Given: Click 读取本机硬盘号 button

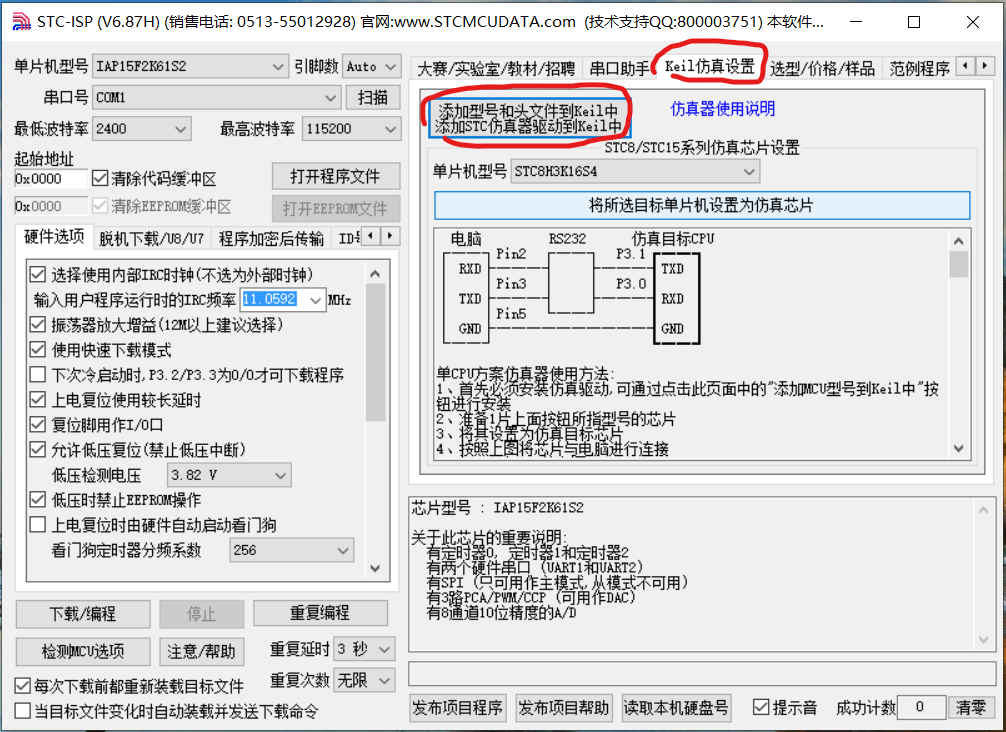Looking at the screenshot, I should click(676, 708).
